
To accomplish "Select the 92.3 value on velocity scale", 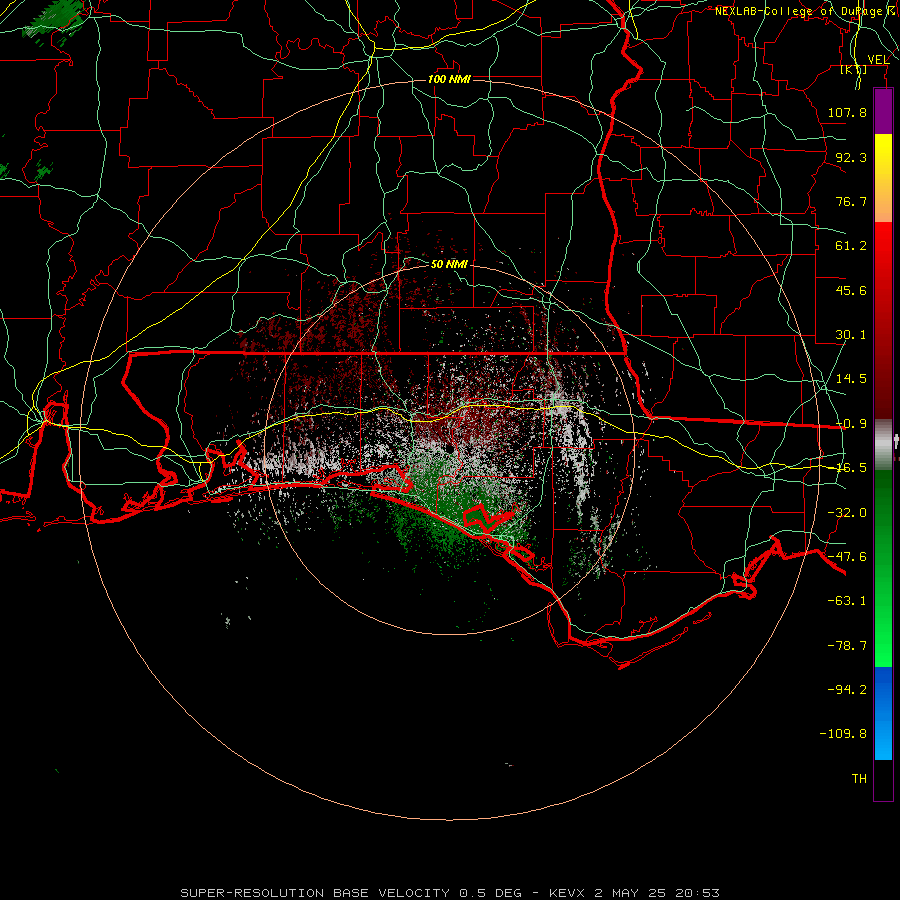I will coord(851,157).
